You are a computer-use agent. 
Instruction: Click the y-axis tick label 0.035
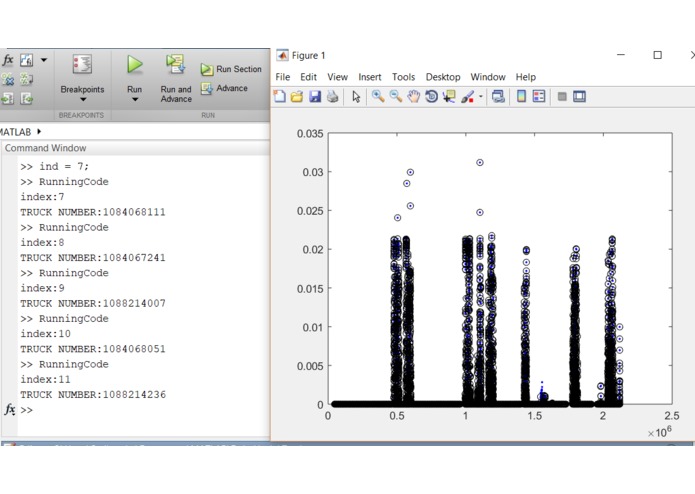[x=310, y=134]
